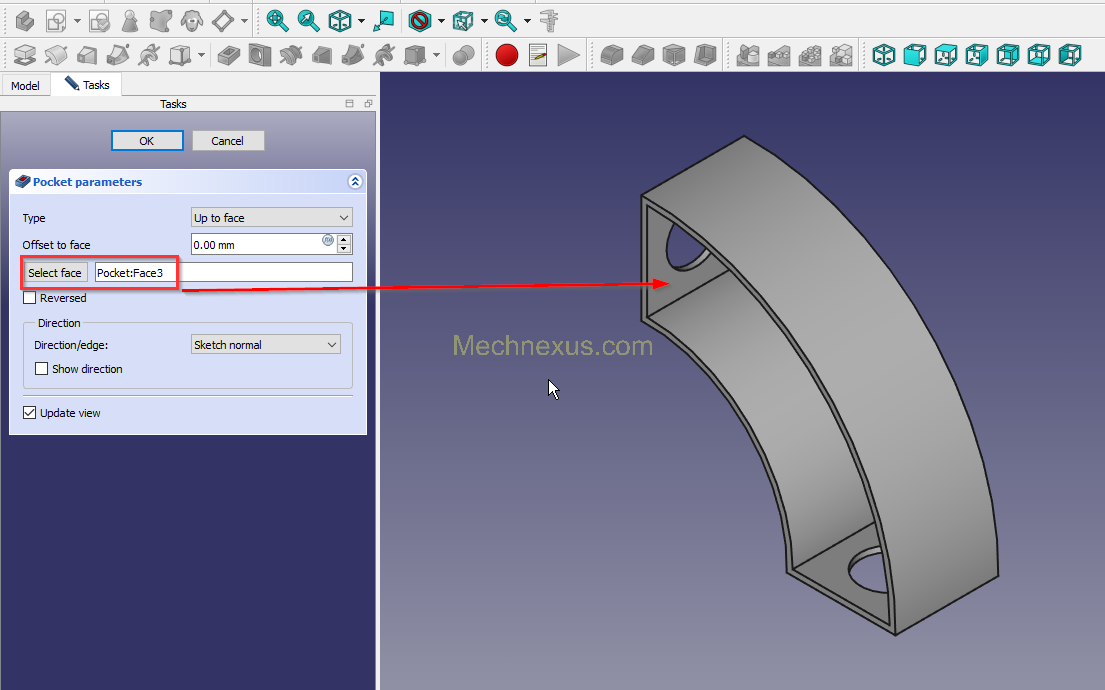Screen dimensions: 1105x690
Task: Open the Type dropdown showing Up to face
Action: [x=271, y=218]
